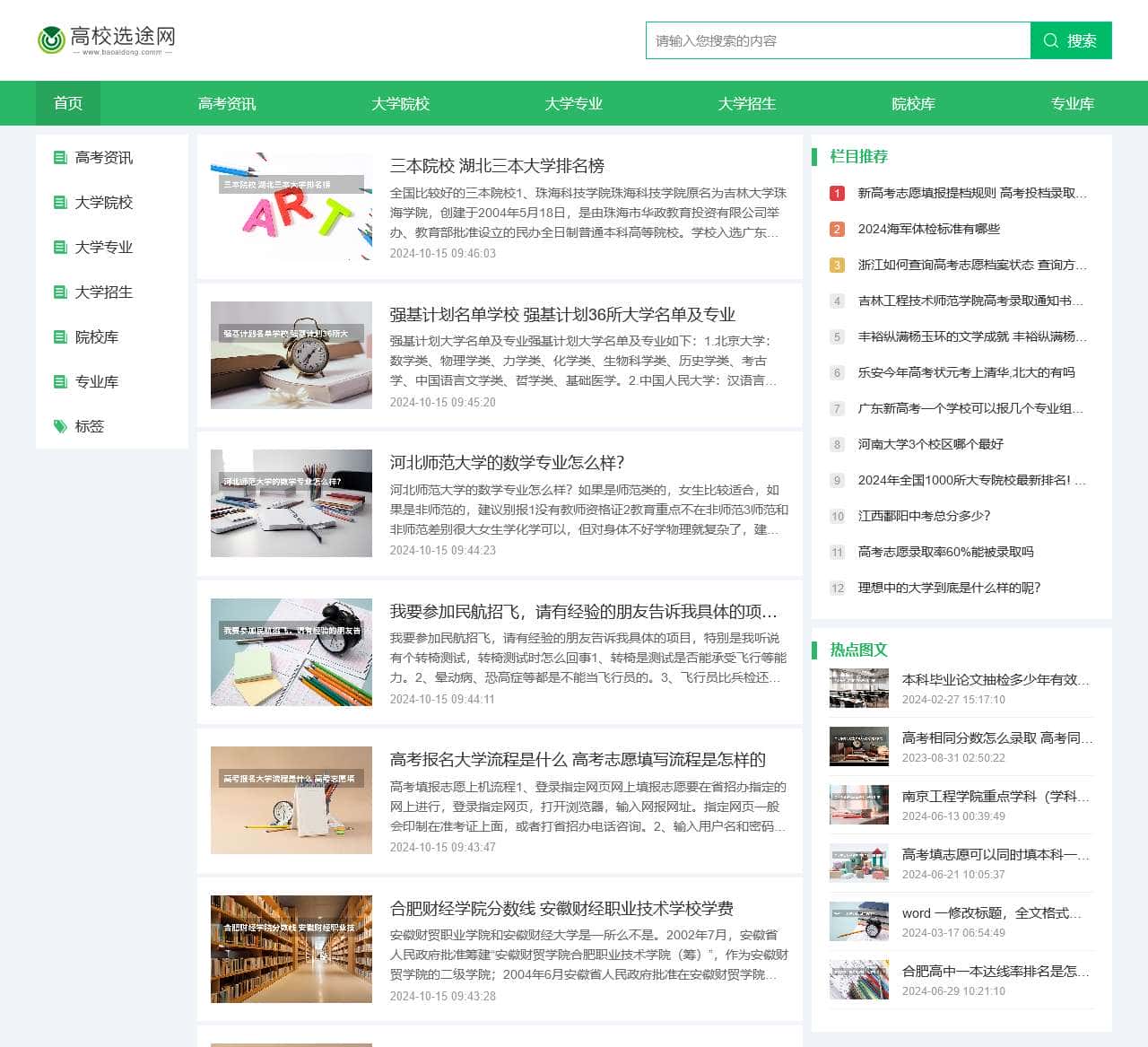1148x1047 pixels.
Task: Open recommended item 河南大学3个校区哪个最好
Action: pyautogui.click(x=930, y=444)
